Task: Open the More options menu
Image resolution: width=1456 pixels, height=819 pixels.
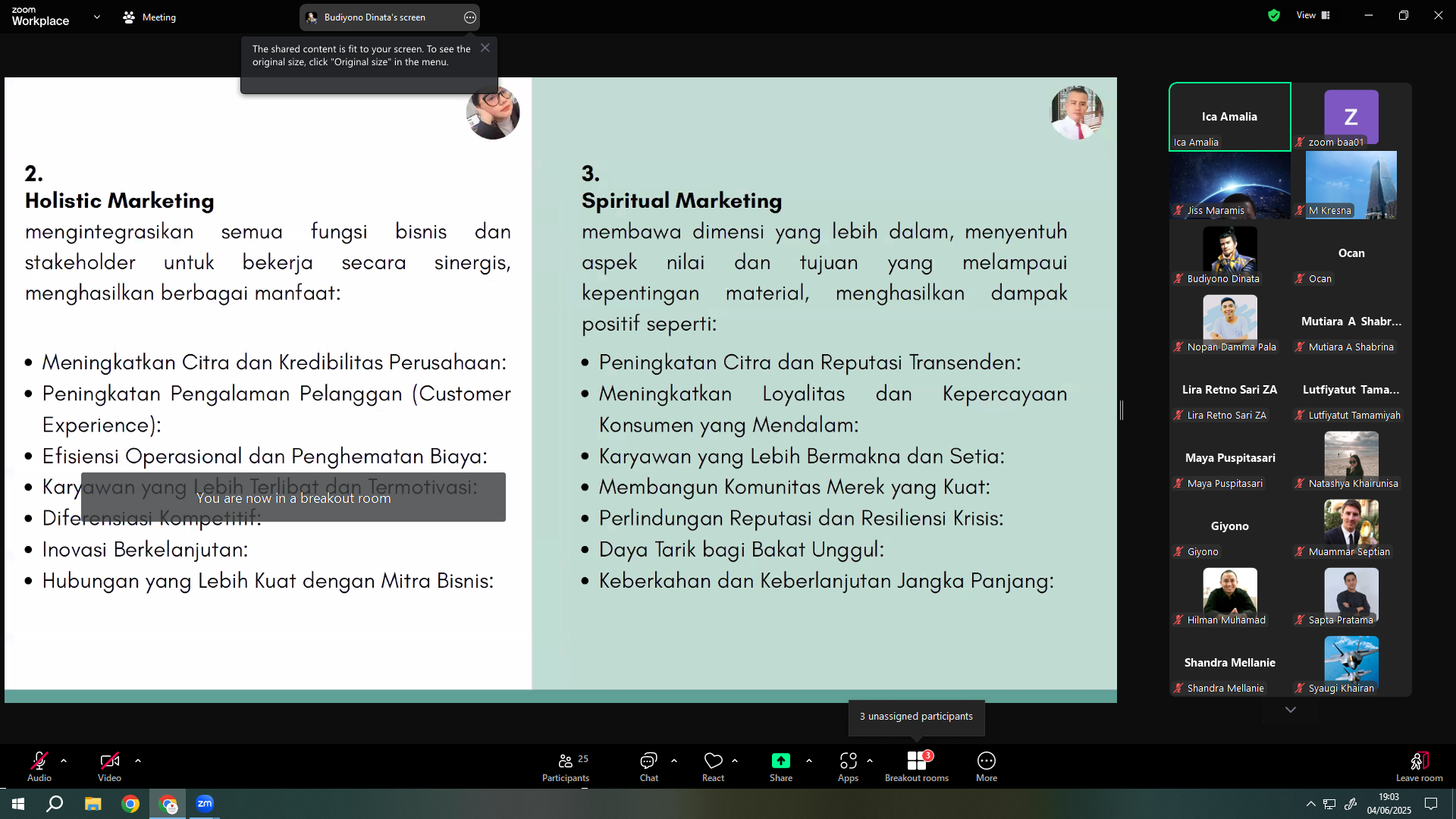Action: [987, 766]
